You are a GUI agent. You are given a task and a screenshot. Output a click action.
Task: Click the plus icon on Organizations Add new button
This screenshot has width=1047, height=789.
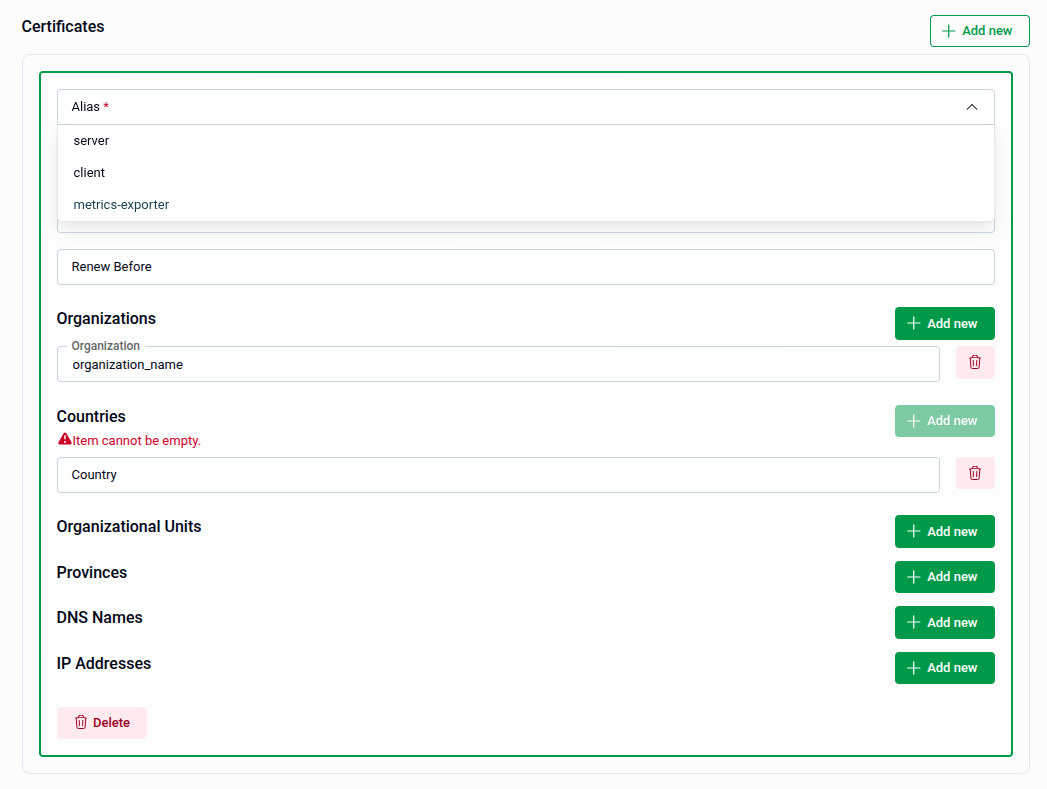(913, 323)
